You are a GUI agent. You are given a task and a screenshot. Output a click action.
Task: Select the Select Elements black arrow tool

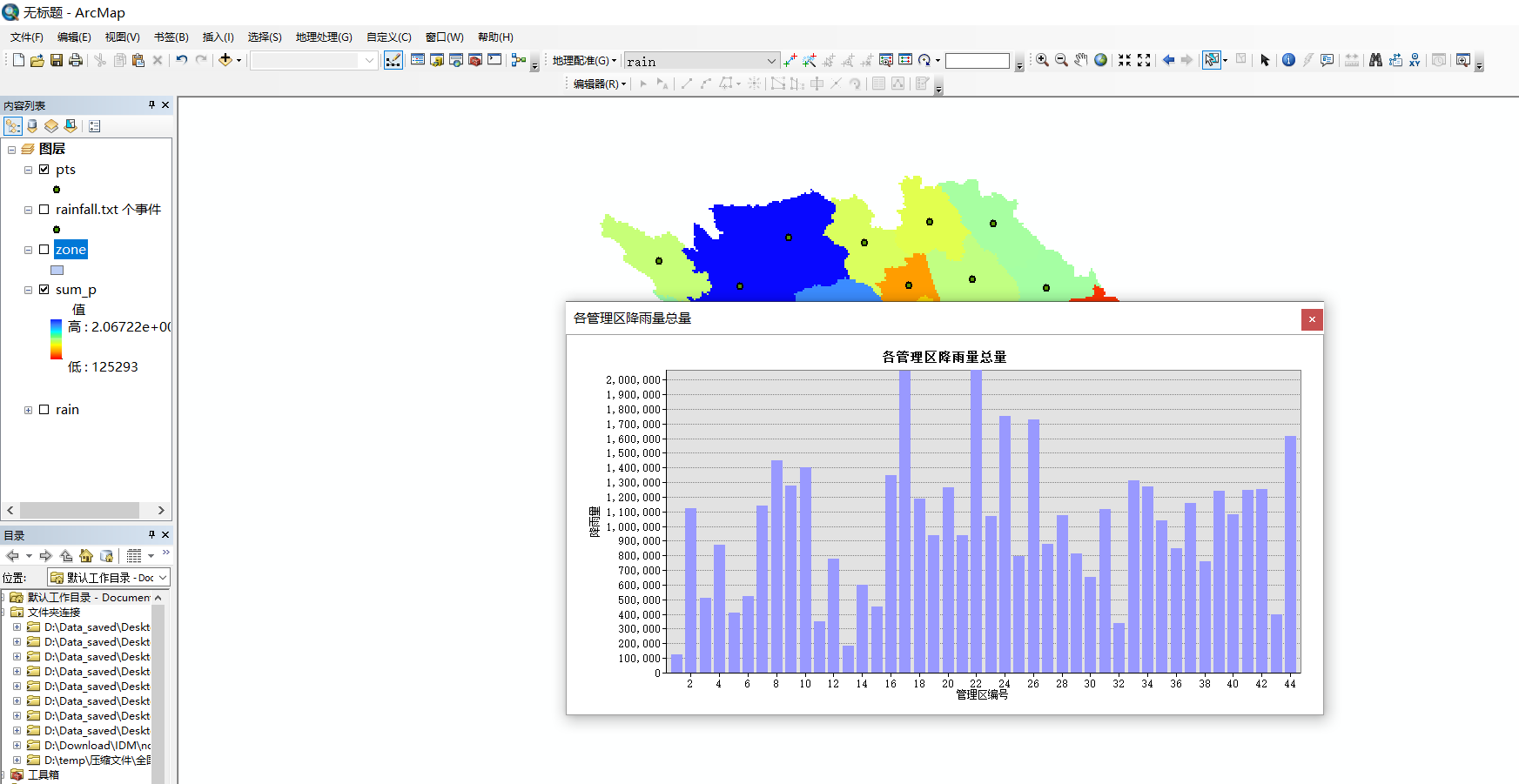pos(1265,60)
